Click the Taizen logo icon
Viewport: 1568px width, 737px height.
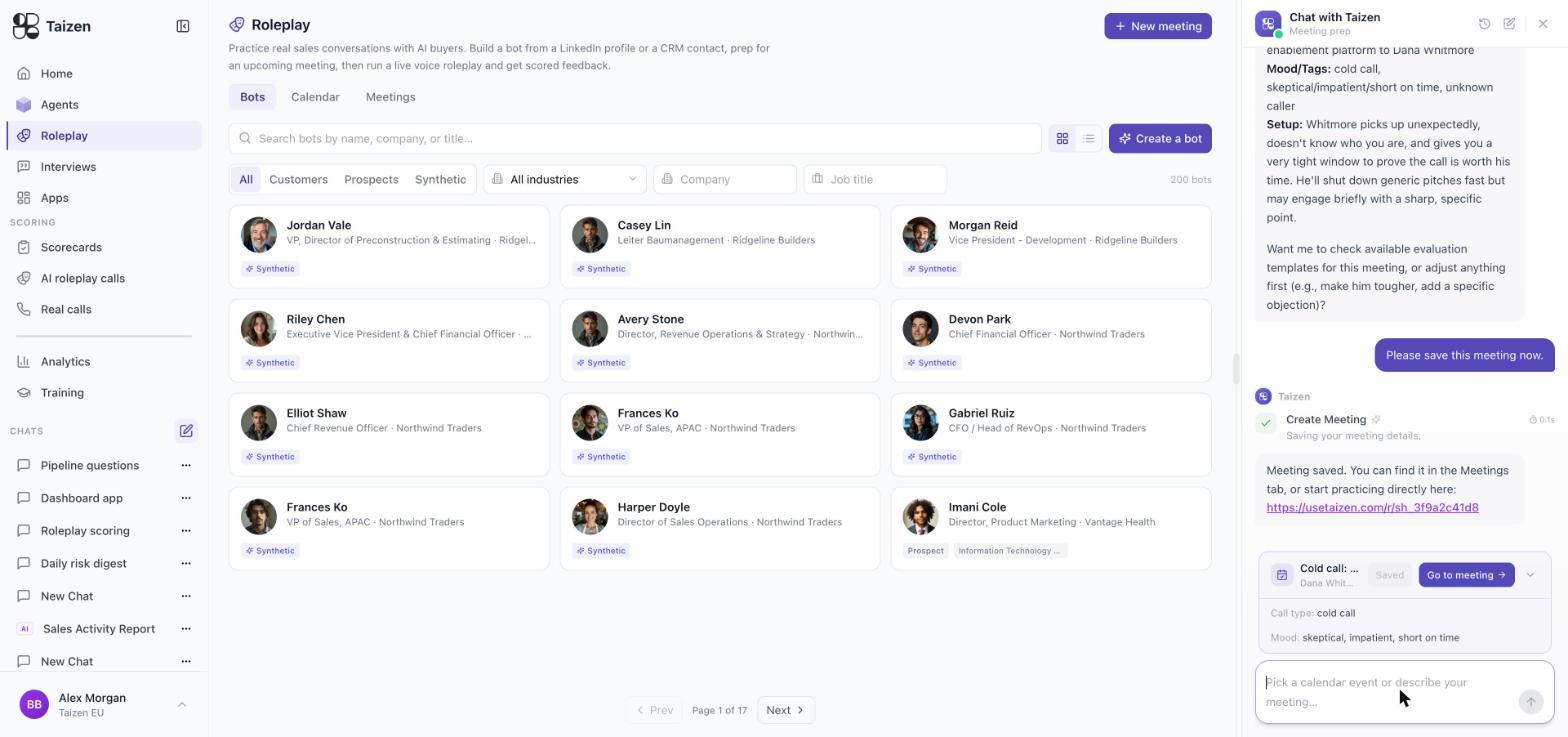tap(26, 26)
